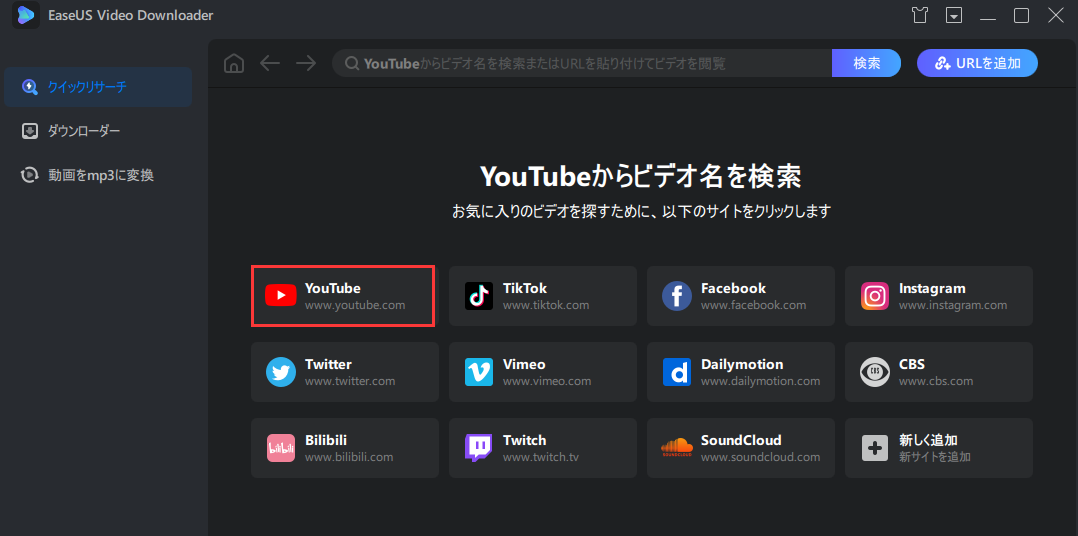Click the TikTok logo icon

[x=478, y=295]
